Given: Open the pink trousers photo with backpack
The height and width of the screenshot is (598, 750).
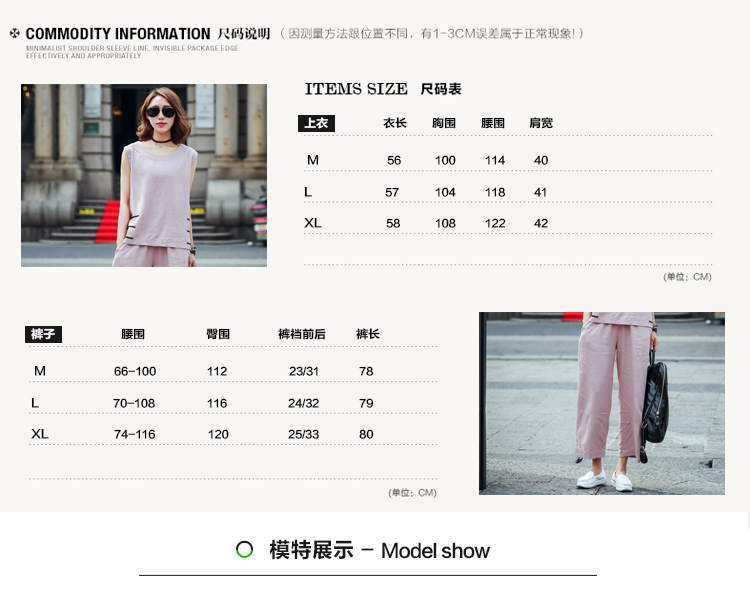Looking at the screenshot, I should 601,403.
